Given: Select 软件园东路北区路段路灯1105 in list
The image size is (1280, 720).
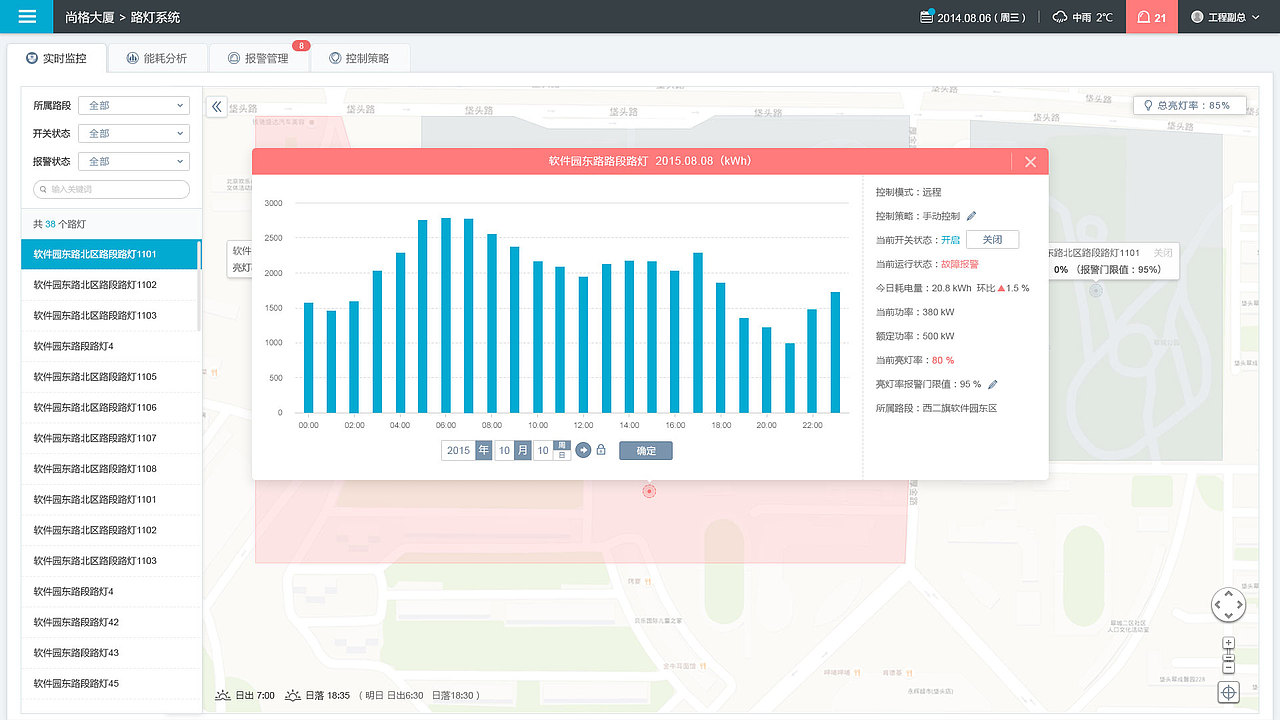Looking at the screenshot, I should point(111,377).
